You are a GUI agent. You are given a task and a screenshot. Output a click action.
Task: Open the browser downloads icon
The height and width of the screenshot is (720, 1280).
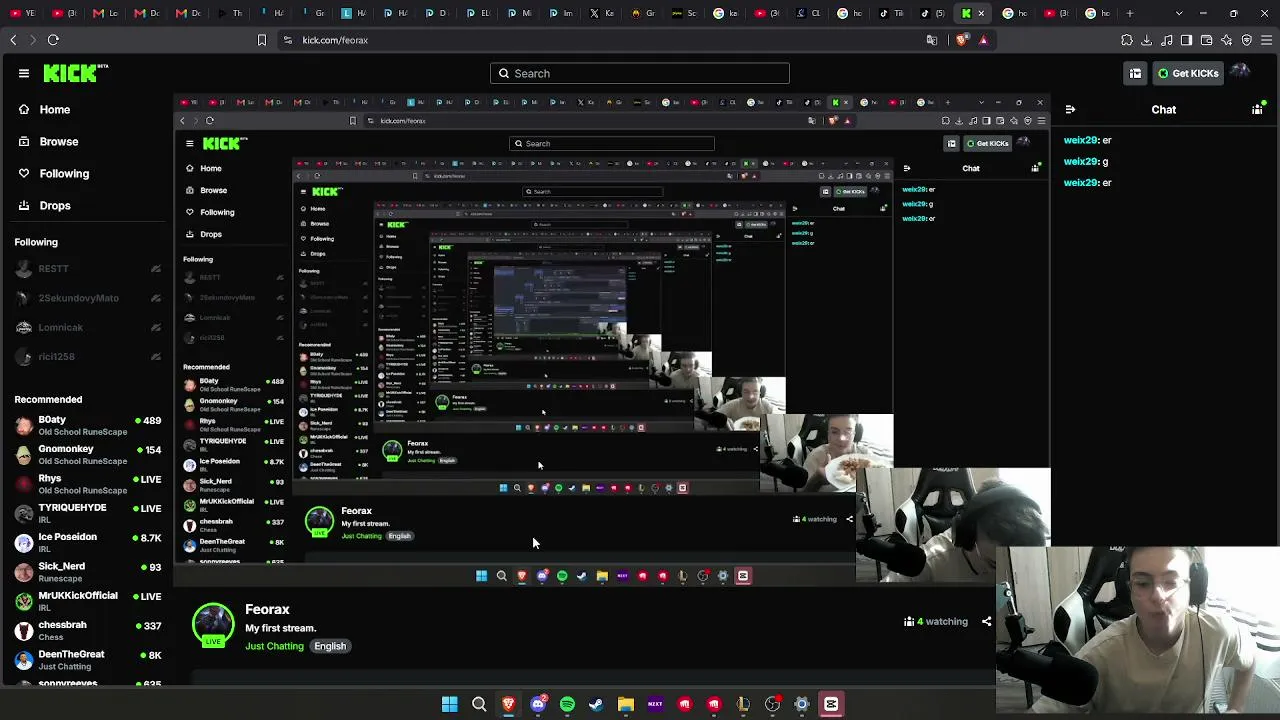pyautogui.click(x=1147, y=40)
